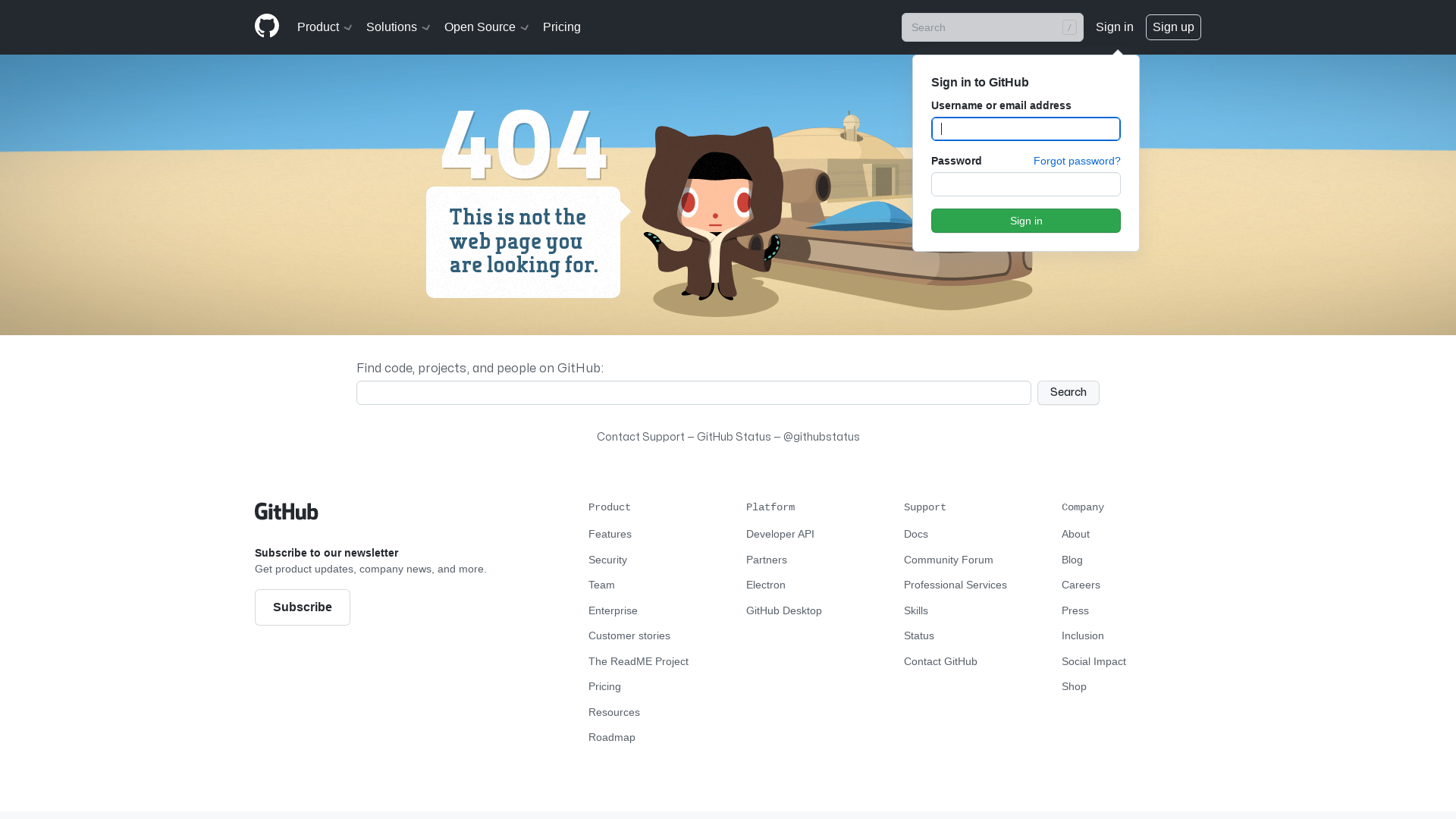Open the GitHub Status link
1456x819 pixels.
pyautogui.click(x=733, y=437)
